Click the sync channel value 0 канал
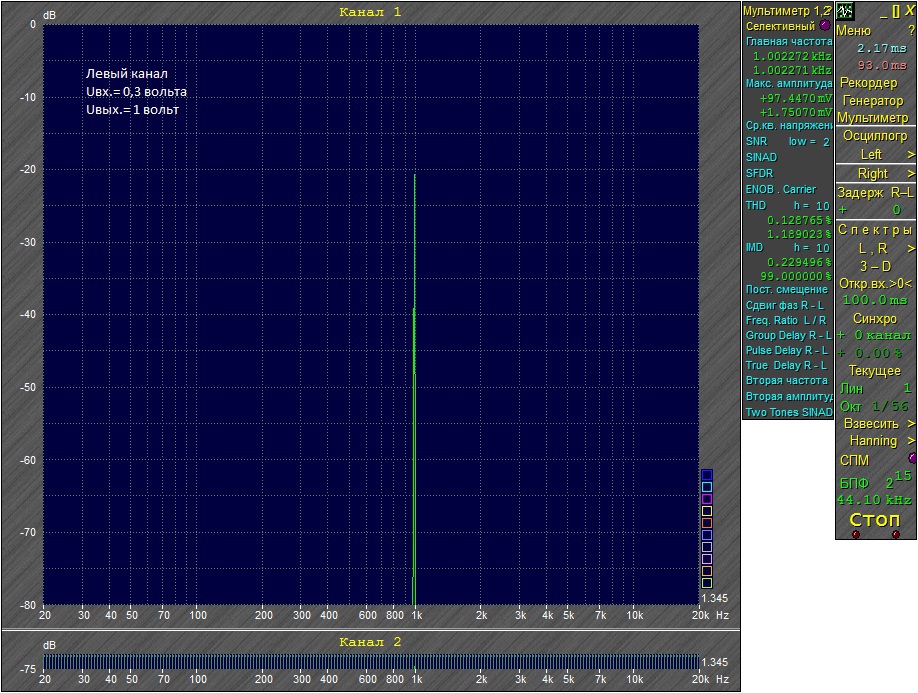The width and height of the screenshot is (918, 693). pyautogui.click(x=882, y=335)
